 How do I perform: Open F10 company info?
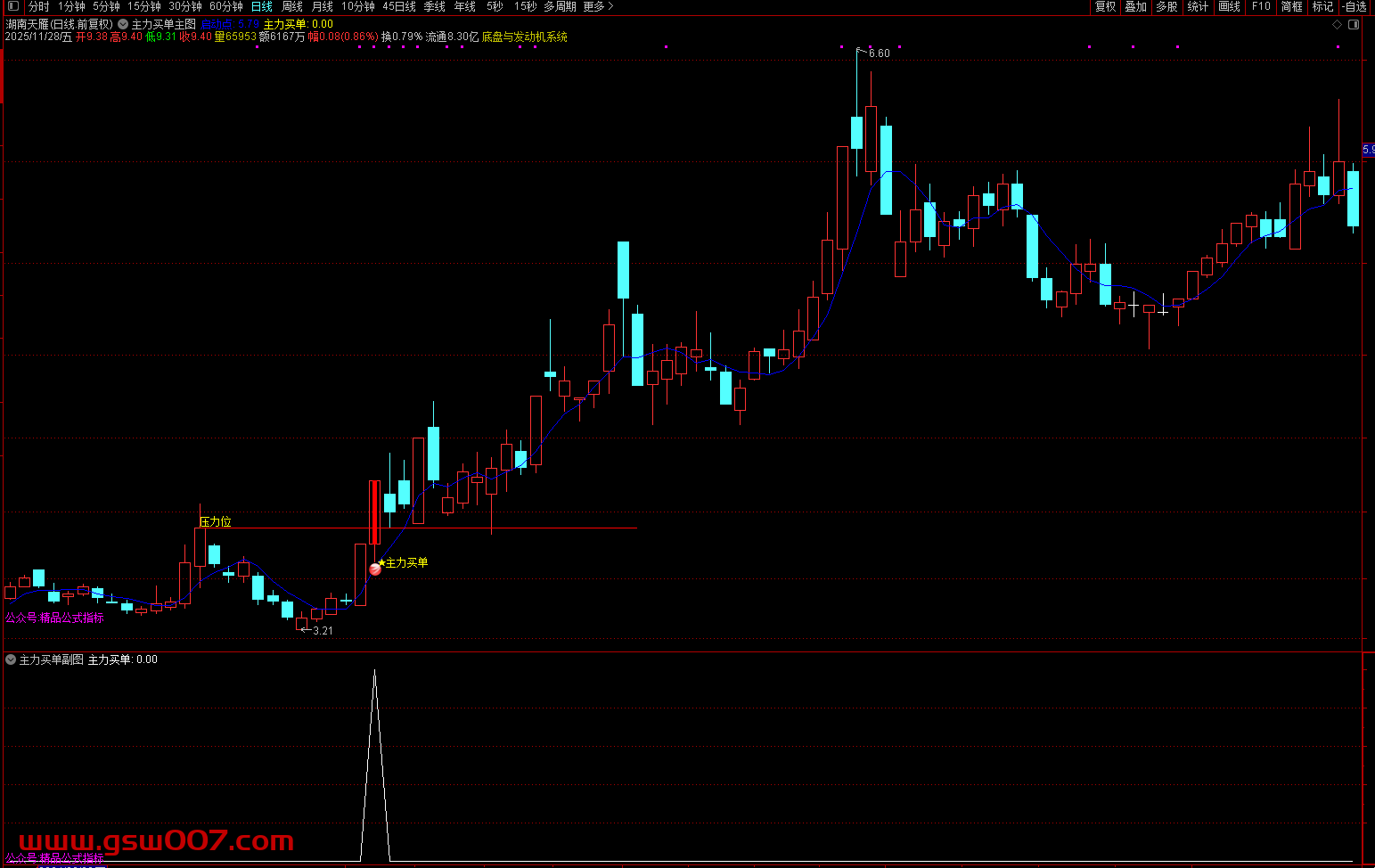click(1261, 6)
